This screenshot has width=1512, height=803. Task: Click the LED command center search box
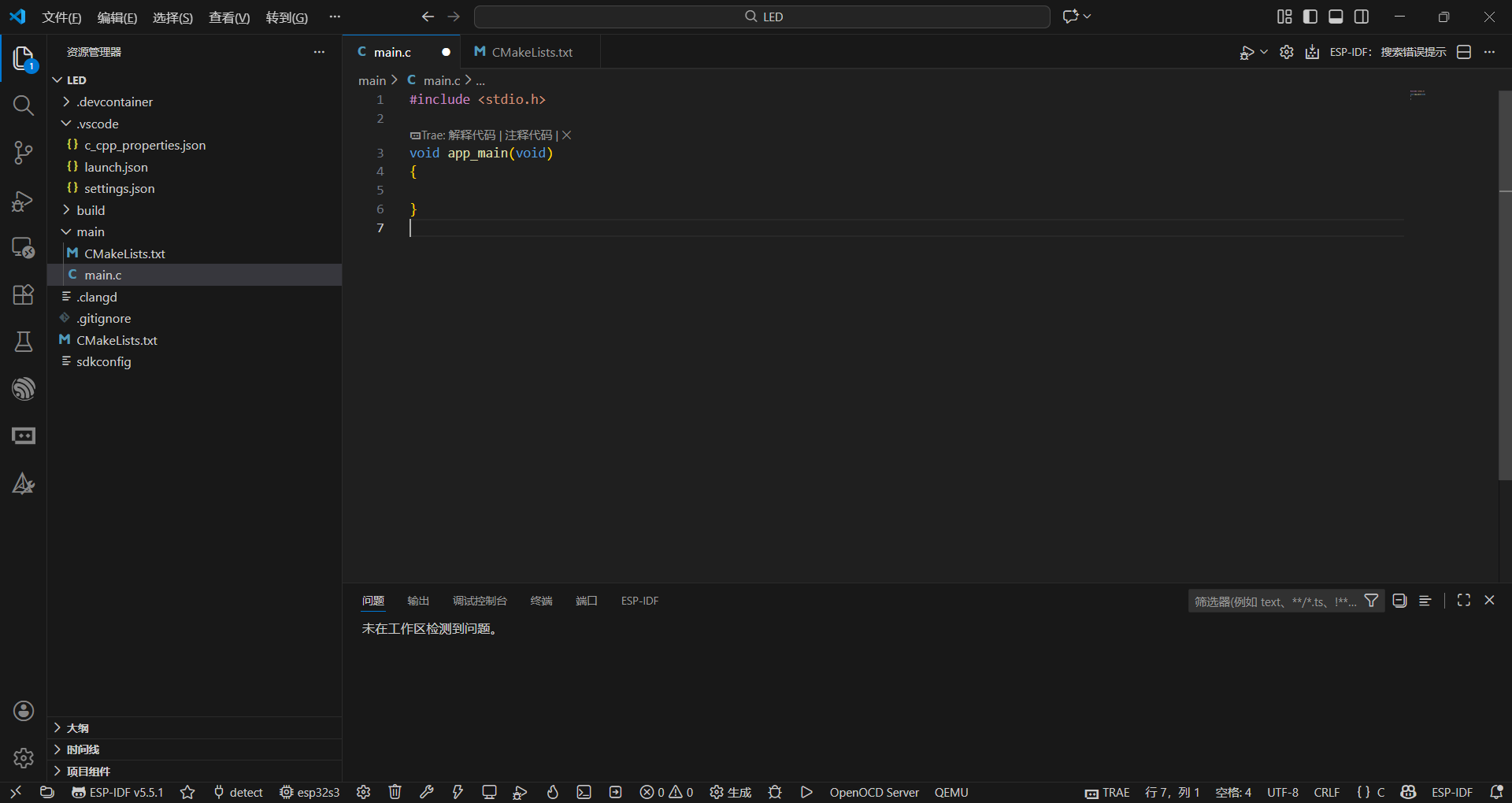(x=762, y=17)
